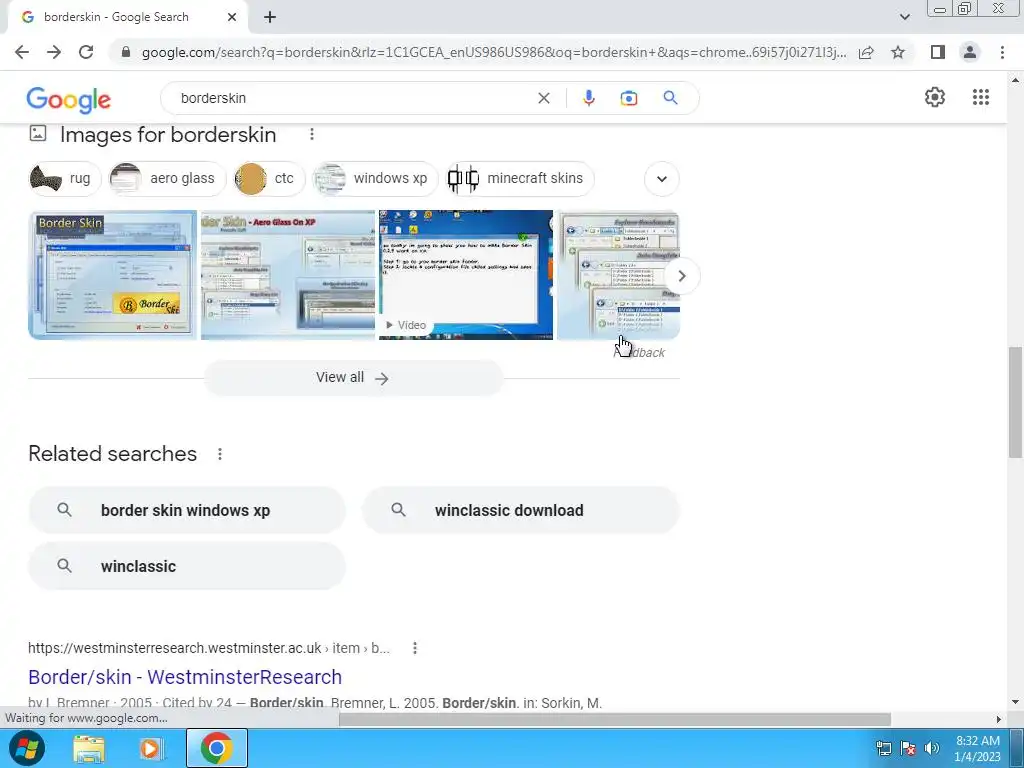Filter images by aero glass chip
This screenshot has height=768, width=1024.
[x=167, y=178]
